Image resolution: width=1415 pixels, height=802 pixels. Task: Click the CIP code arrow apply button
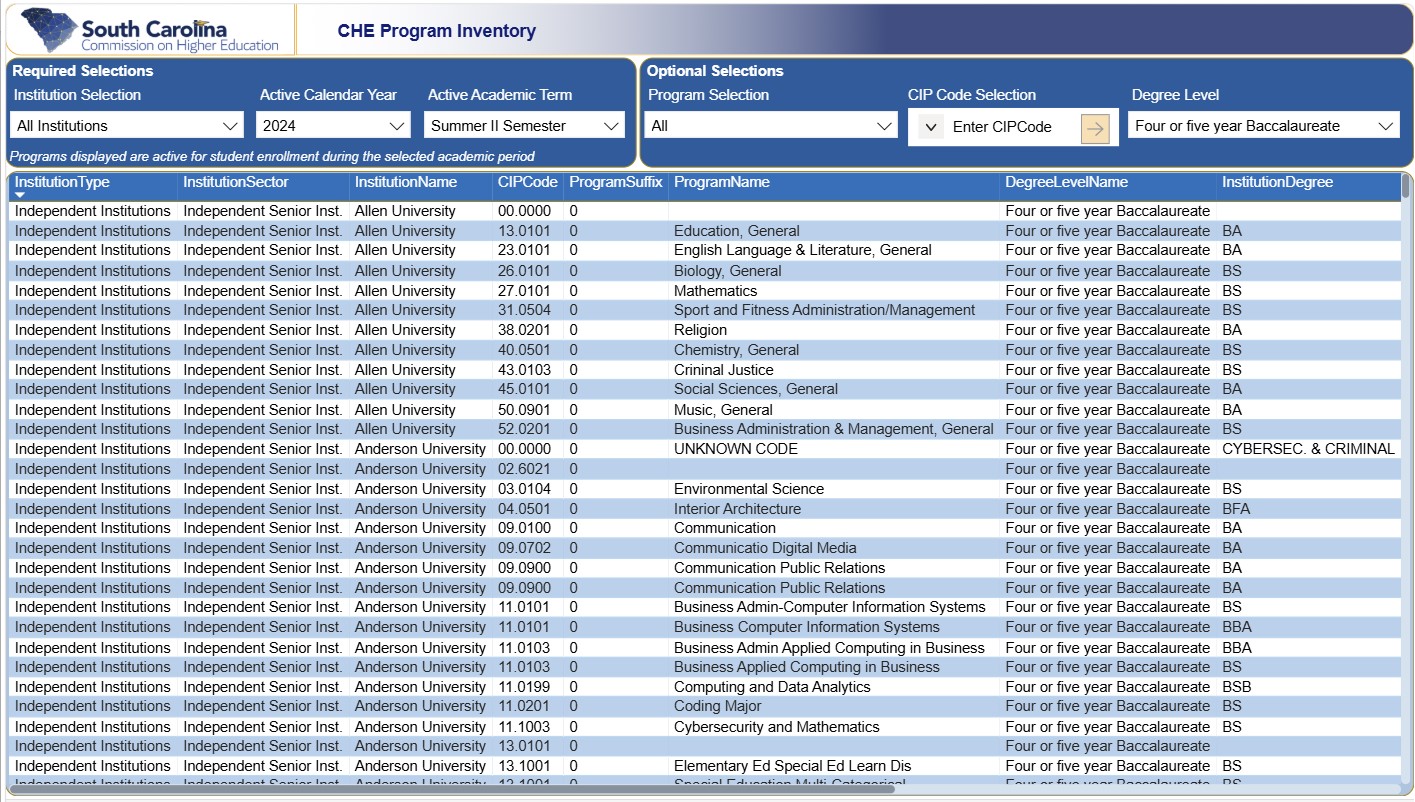pos(1096,127)
